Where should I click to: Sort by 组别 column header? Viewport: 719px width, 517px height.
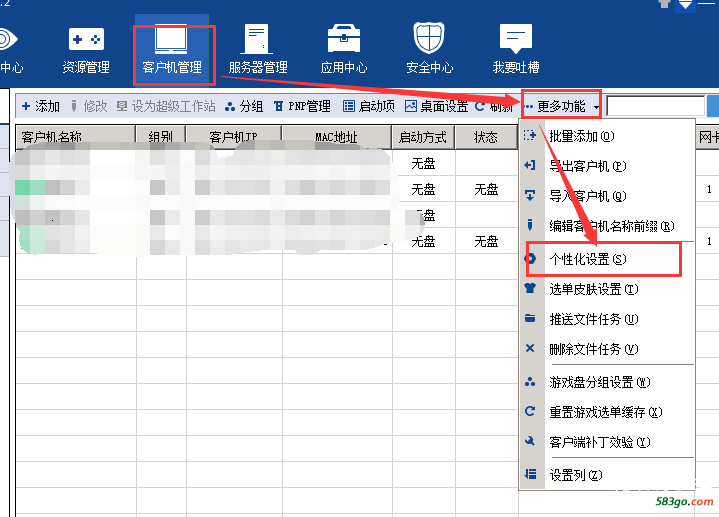(x=161, y=137)
